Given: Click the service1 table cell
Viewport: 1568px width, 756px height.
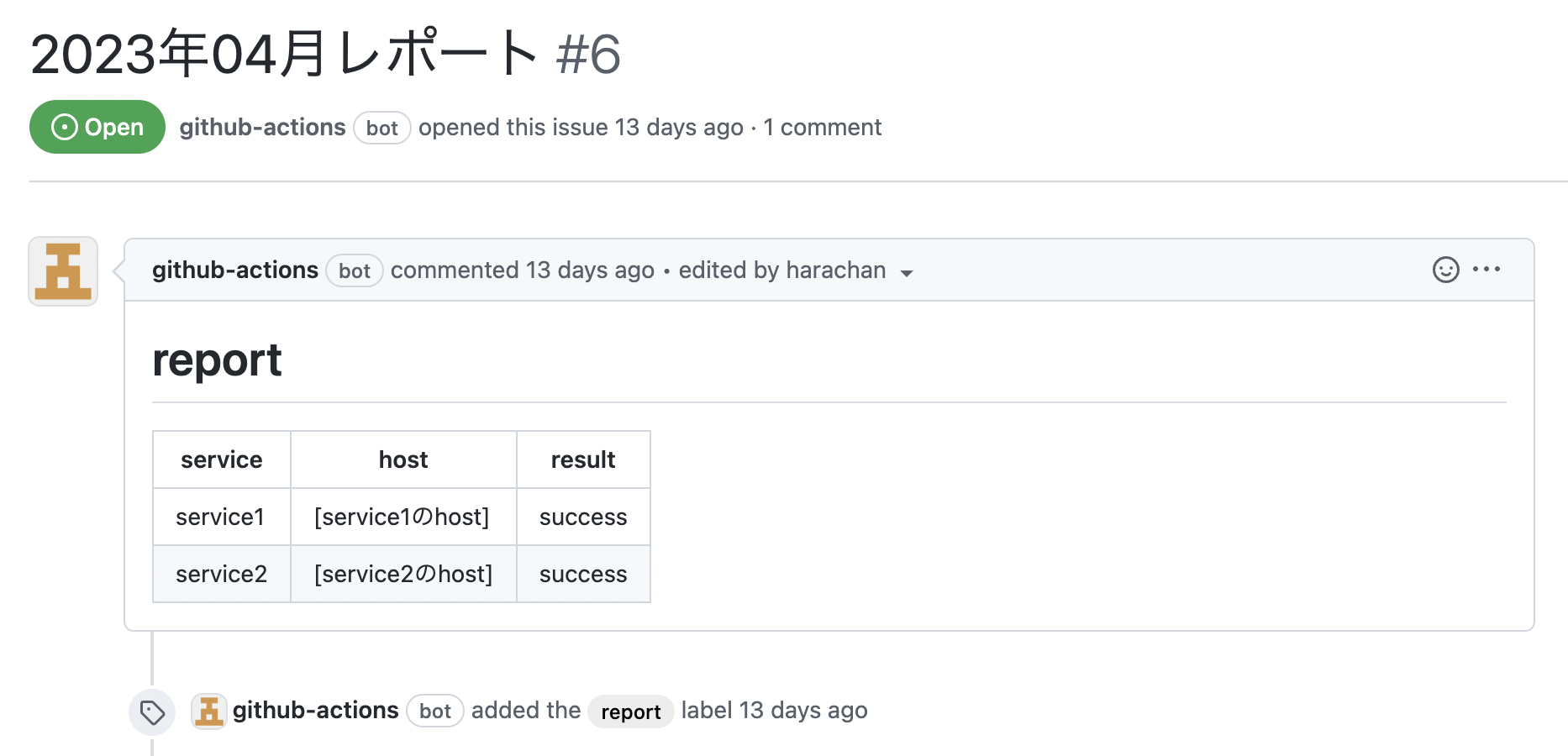Looking at the screenshot, I should click(x=220, y=517).
